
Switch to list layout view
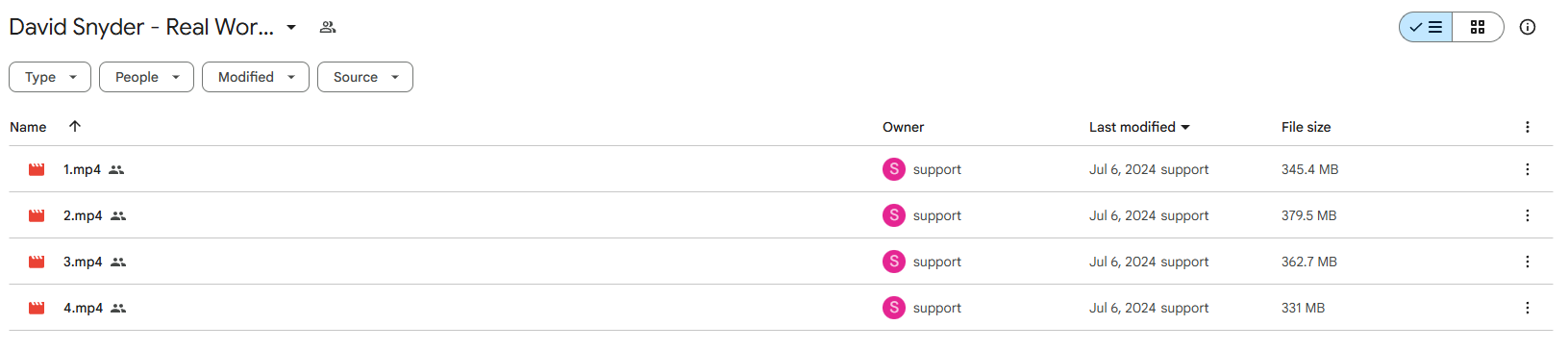tap(1426, 27)
